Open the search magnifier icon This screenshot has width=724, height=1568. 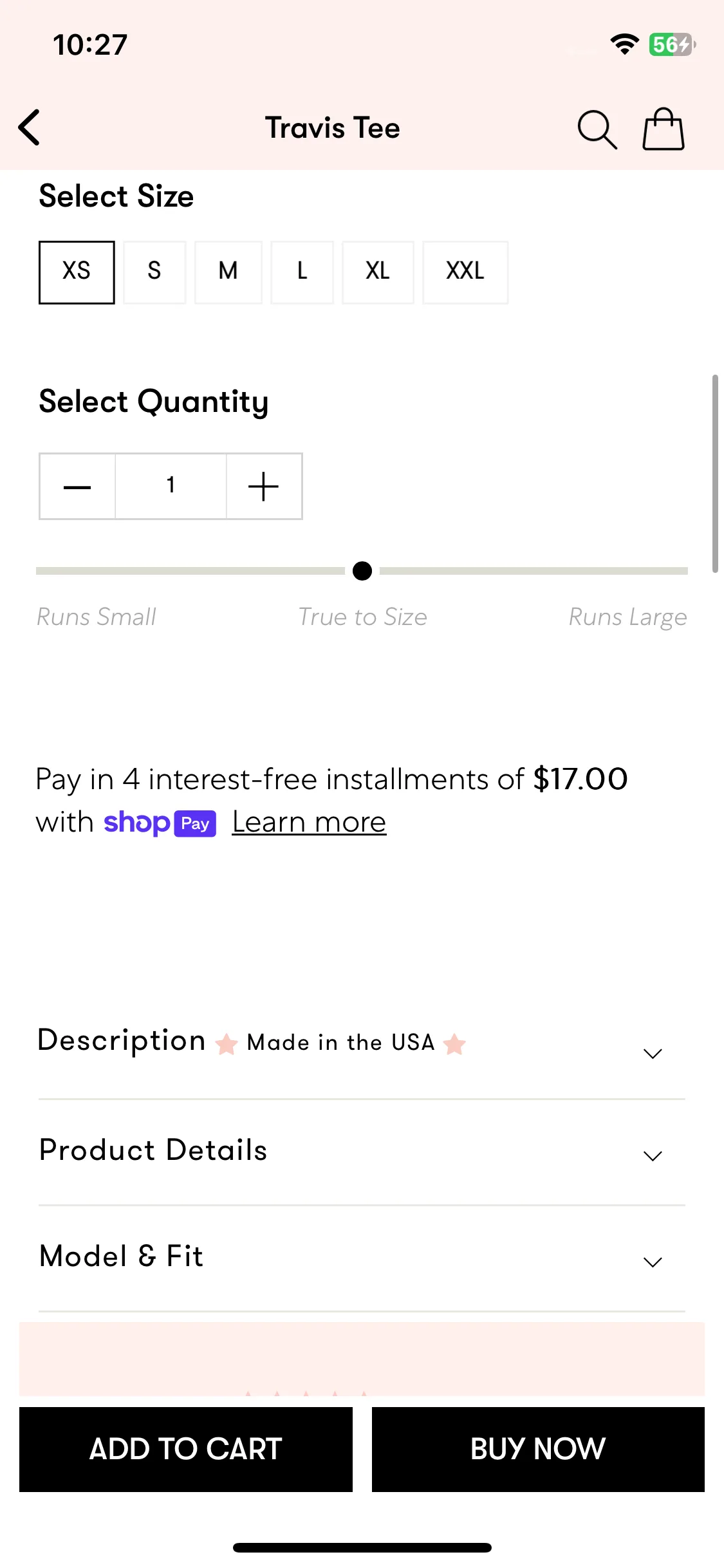point(597,129)
